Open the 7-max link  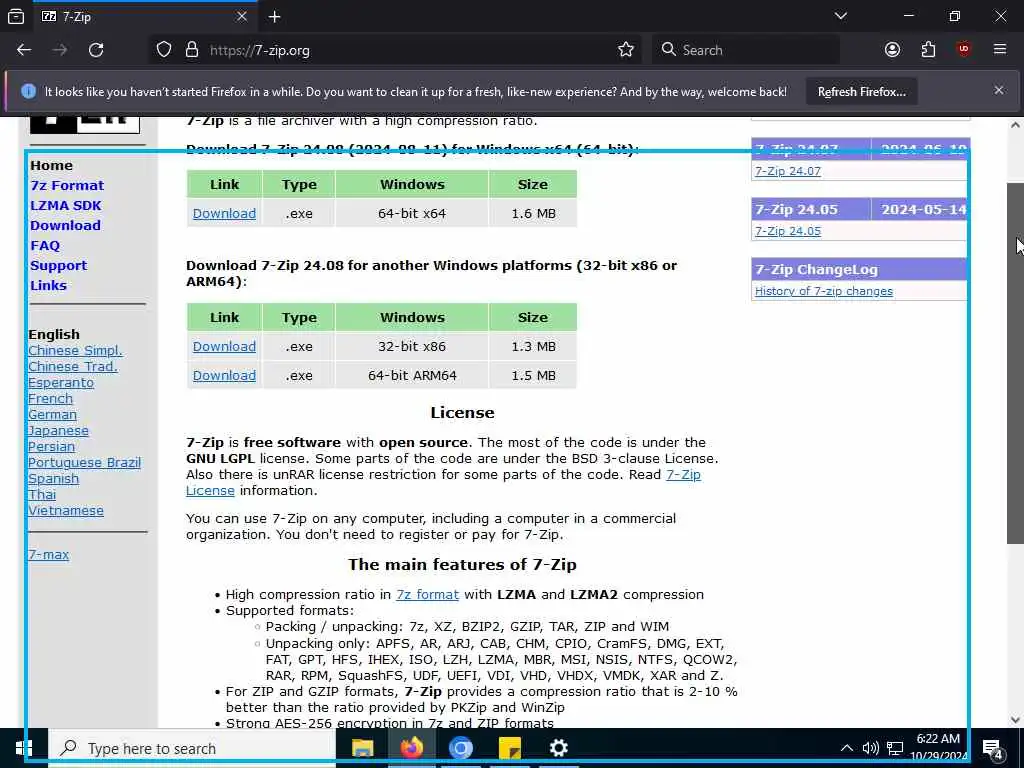point(48,554)
